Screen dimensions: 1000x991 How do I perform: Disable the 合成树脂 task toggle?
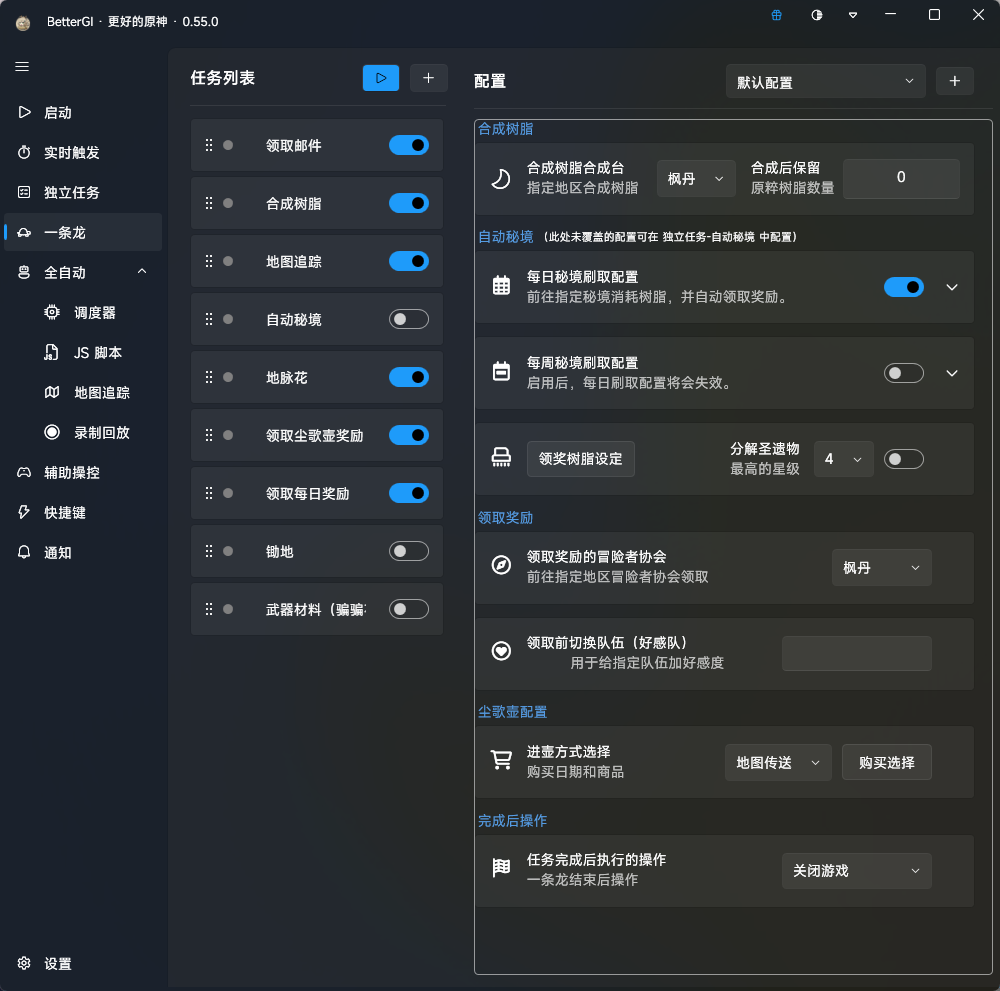pyautogui.click(x=408, y=204)
